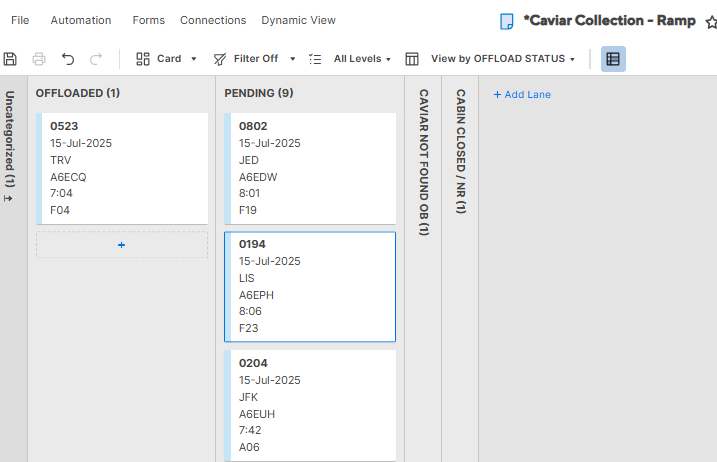Click 7:42 time on card 0204
Screen dimensions: 717x462
click(x=250, y=430)
